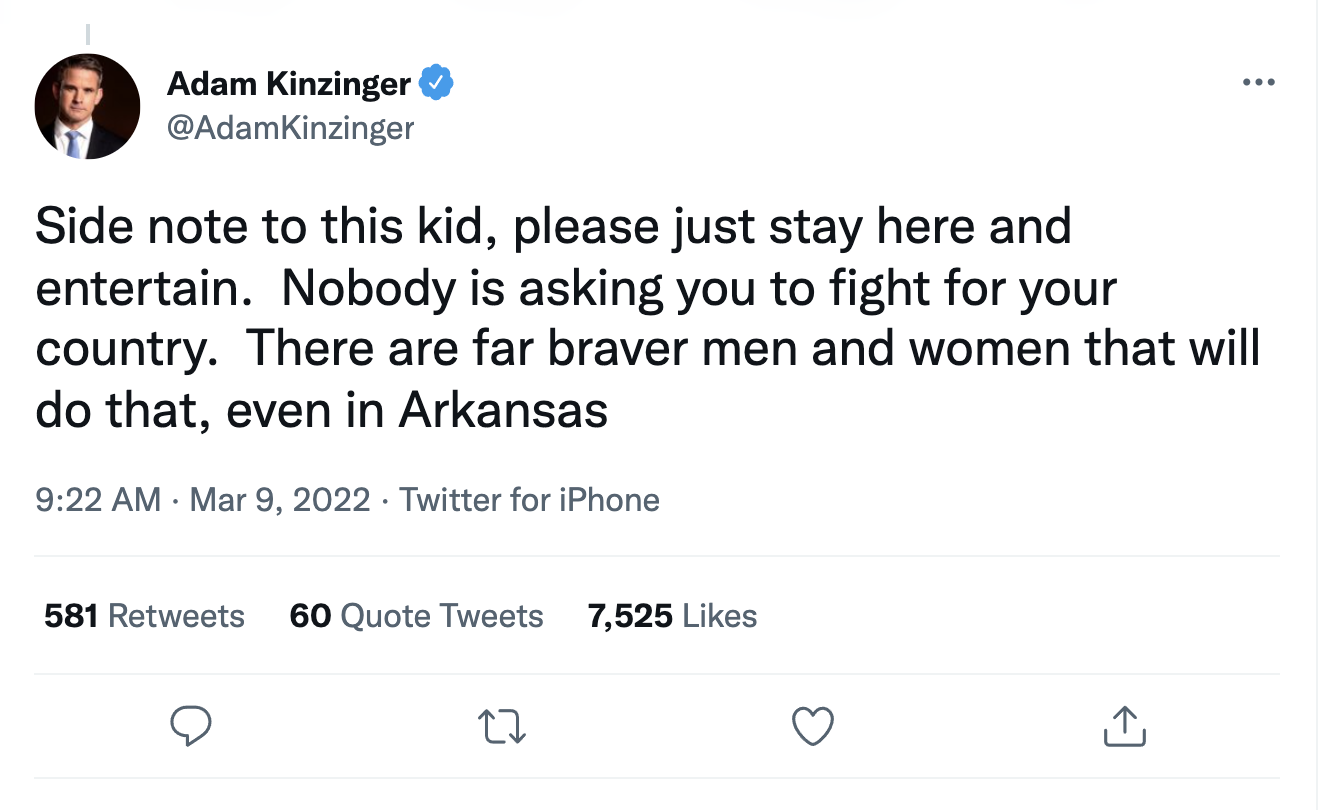
Task: Click the word Arkansas in the tweet
Action: [x=503, y=411]
